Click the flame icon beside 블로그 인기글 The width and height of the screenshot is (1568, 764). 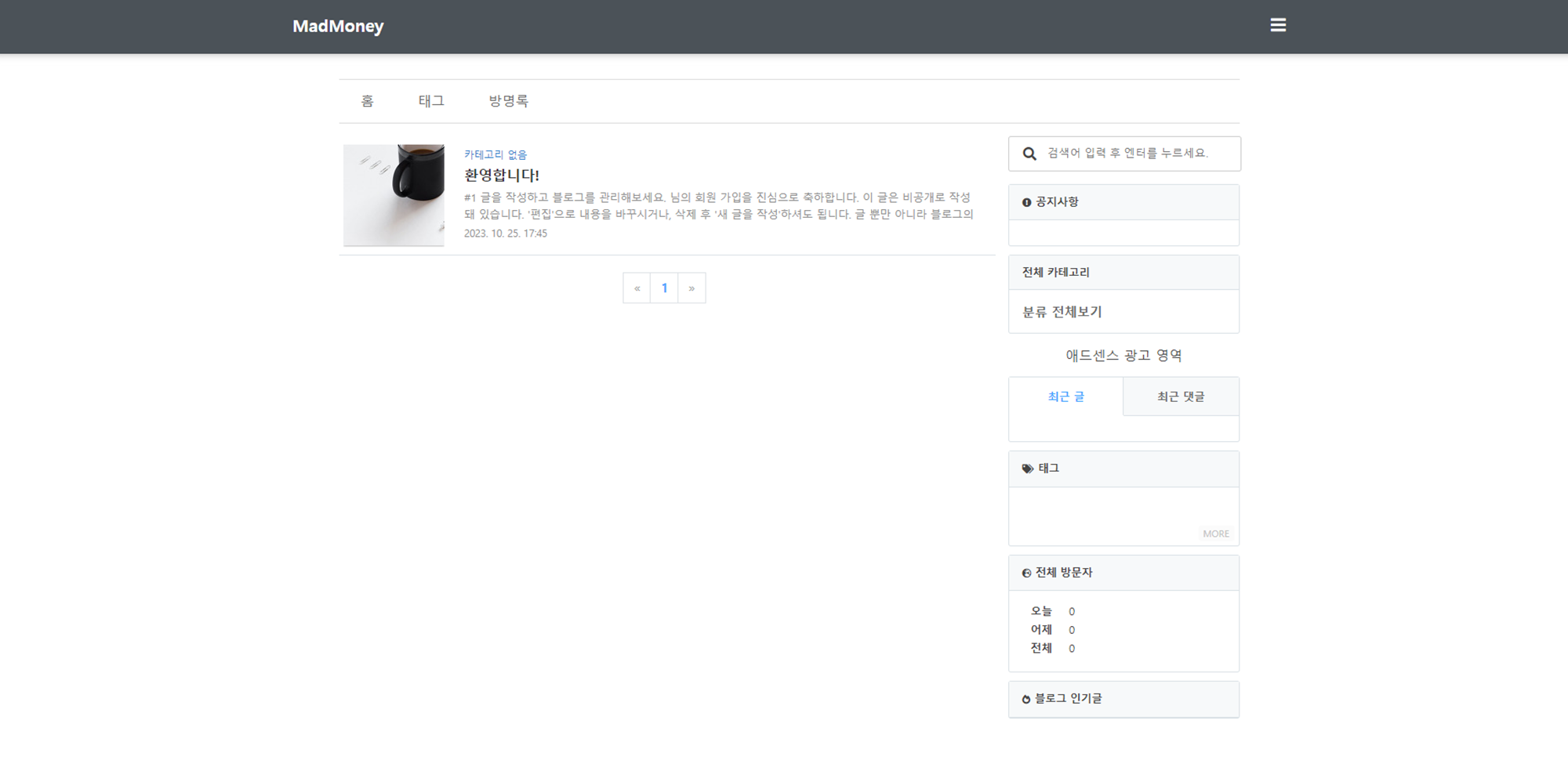(x=1025, y=699)
